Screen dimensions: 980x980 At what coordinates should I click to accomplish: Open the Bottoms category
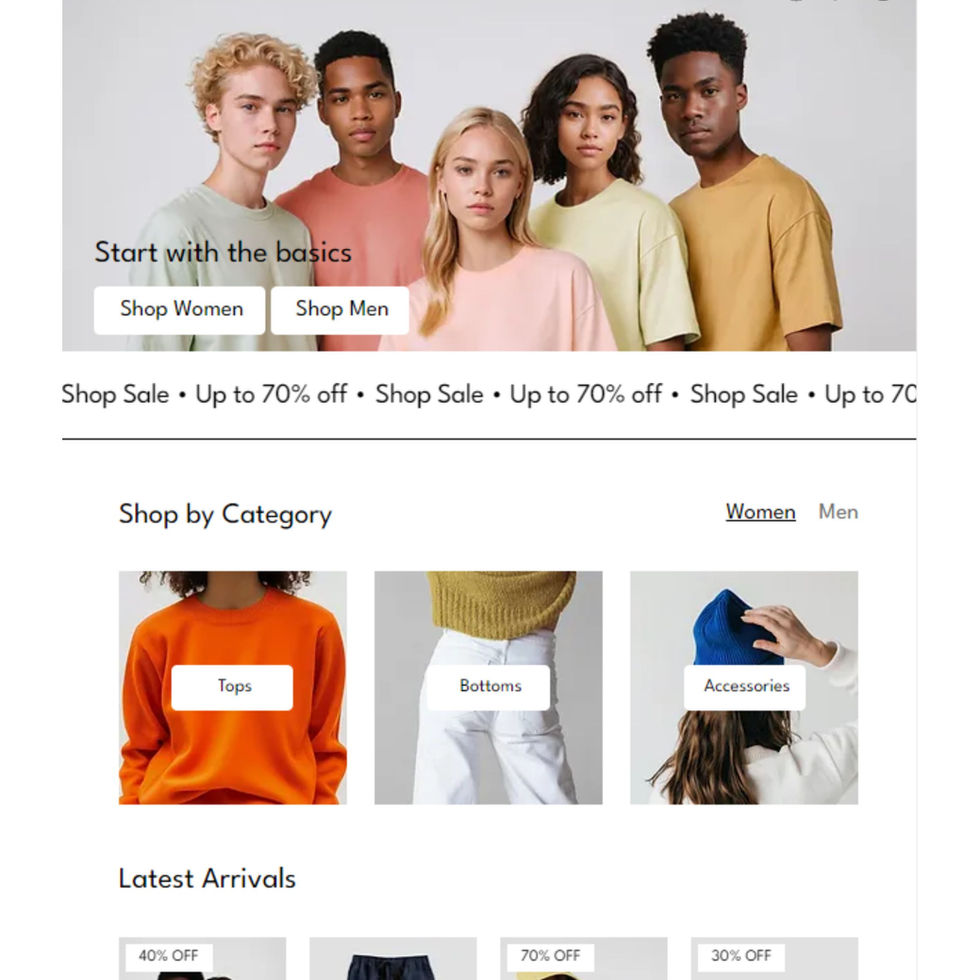pos(489,688)
